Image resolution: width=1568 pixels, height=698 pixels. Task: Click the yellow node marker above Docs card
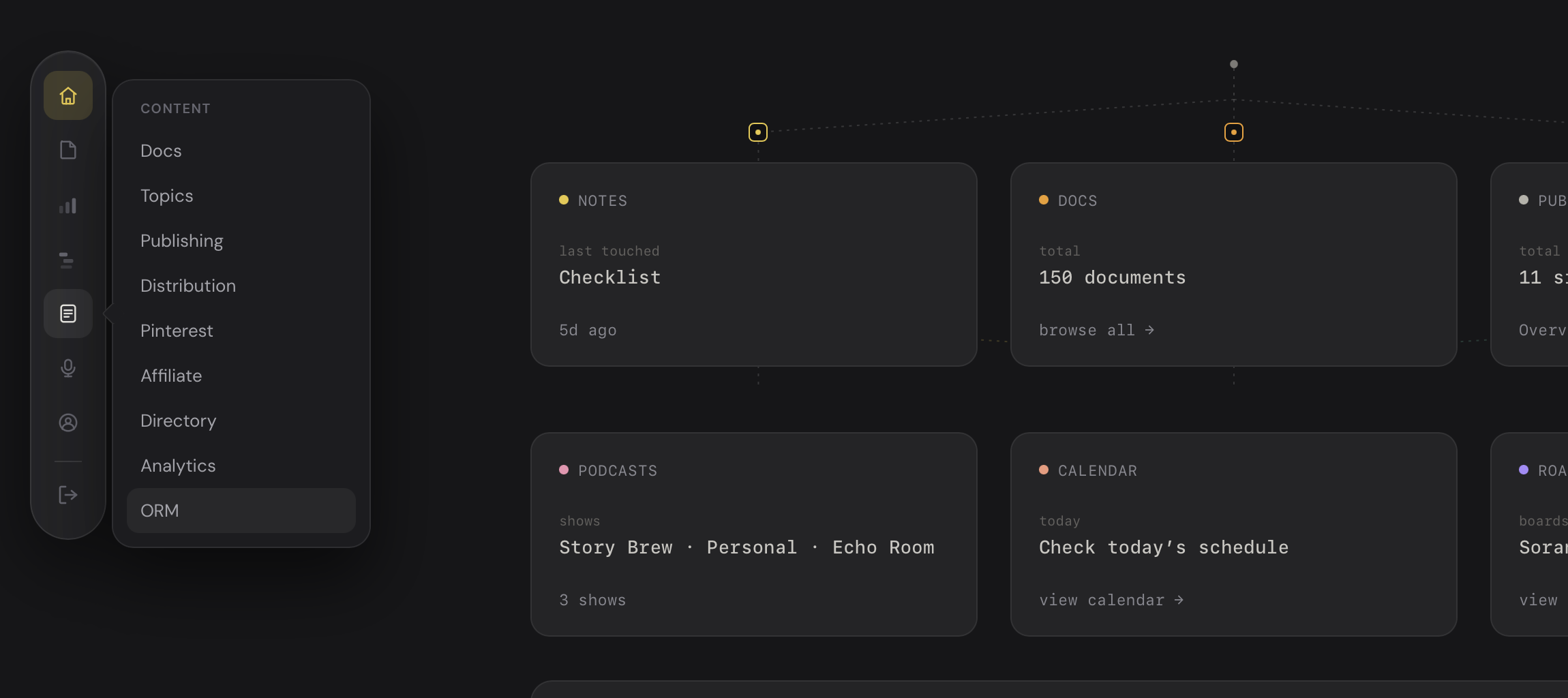(x=1234, y=132)
